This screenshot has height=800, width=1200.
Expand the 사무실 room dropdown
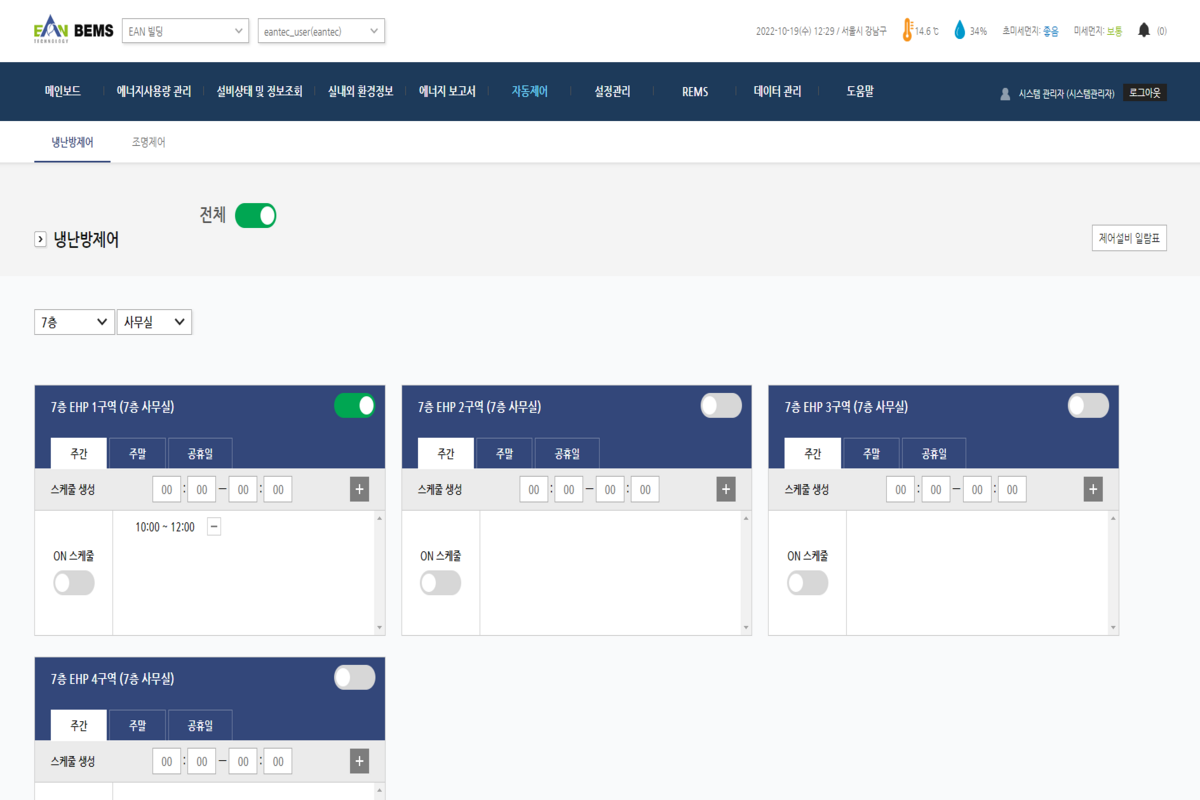coord(154,322)
